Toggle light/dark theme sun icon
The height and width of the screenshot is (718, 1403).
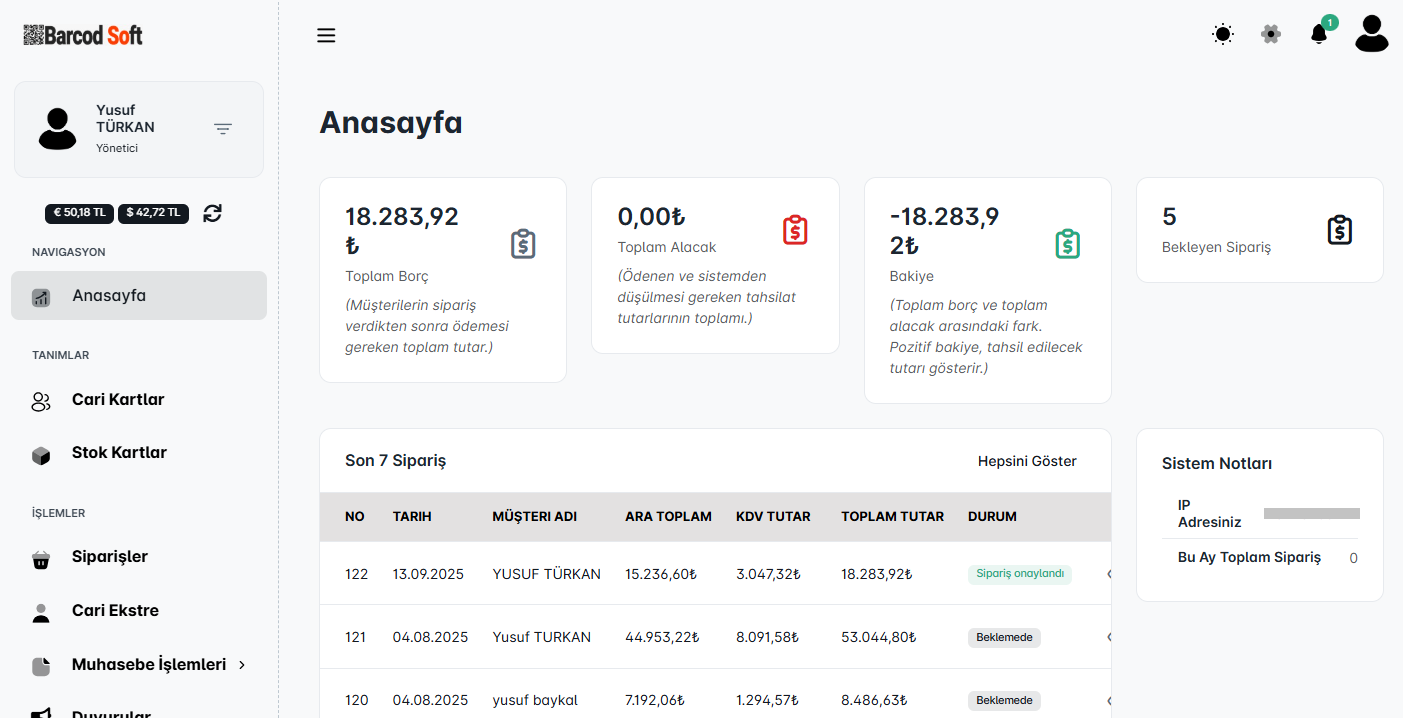(1222, 35)
